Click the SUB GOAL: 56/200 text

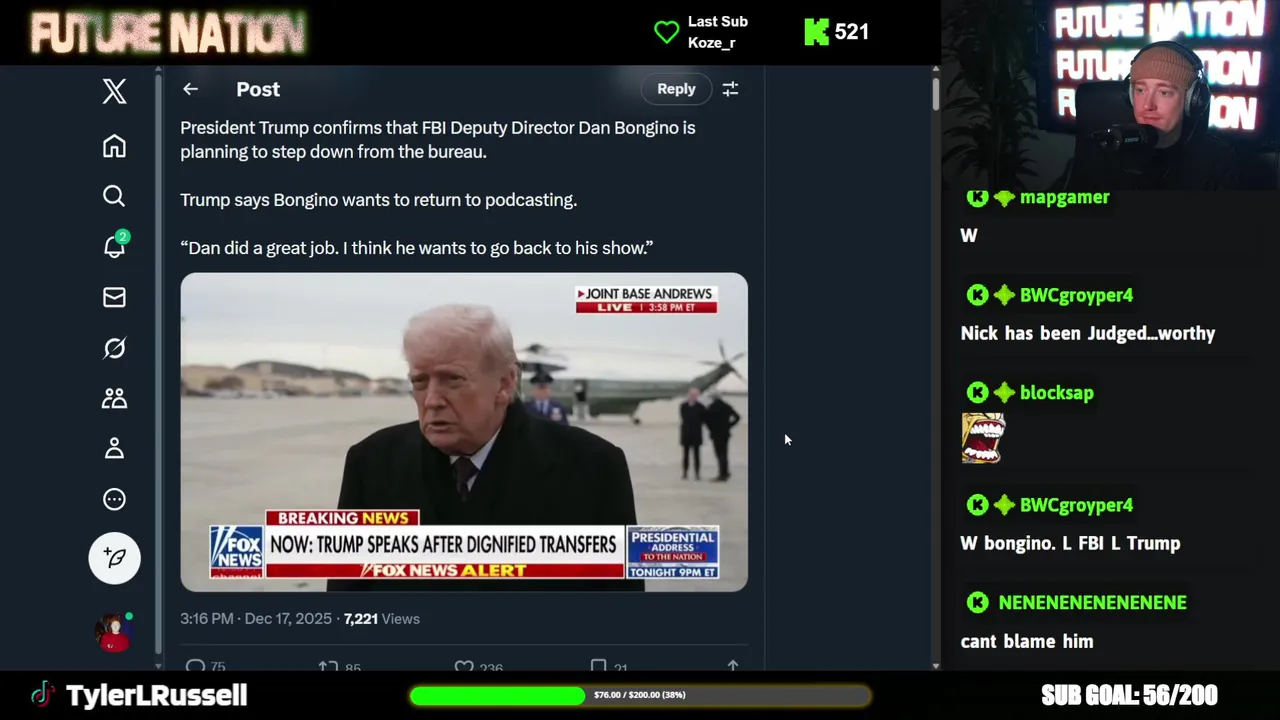coord(1129,695)
